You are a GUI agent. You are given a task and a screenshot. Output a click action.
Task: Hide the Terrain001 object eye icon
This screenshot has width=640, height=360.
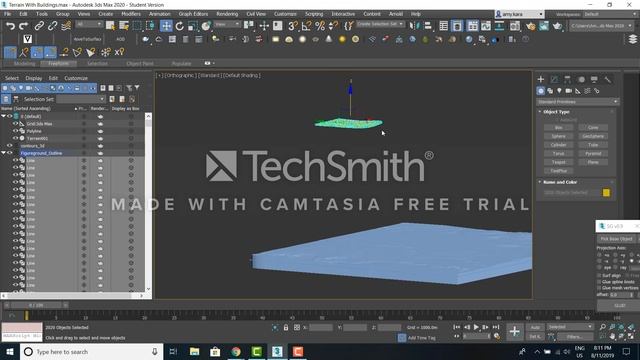coord(16,138)
